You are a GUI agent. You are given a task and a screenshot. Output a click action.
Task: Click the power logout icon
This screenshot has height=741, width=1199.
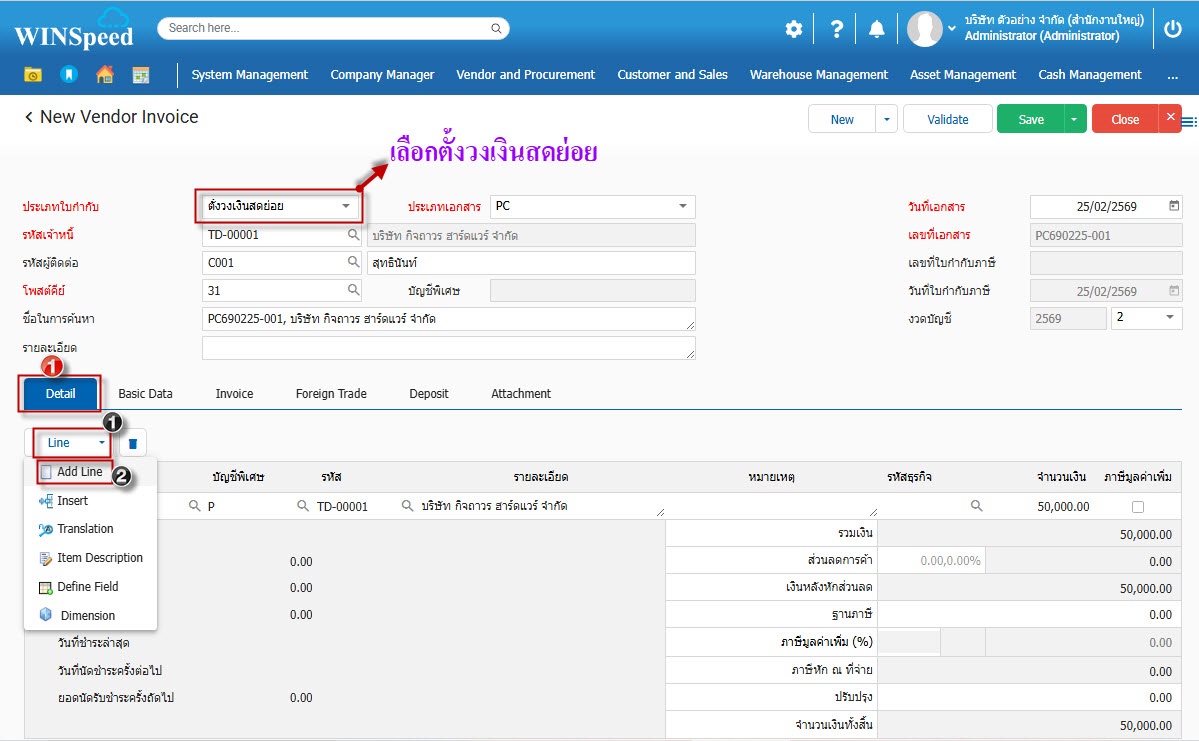pyautogui.click(x=1173, y=29)
